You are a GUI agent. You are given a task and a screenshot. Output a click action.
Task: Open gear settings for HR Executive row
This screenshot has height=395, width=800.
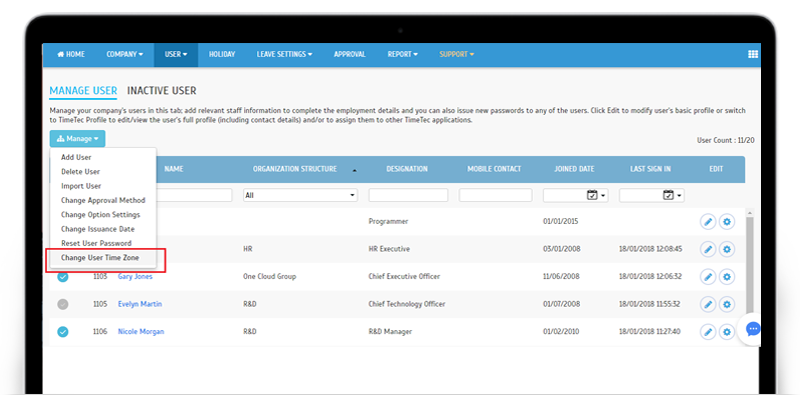727,250
